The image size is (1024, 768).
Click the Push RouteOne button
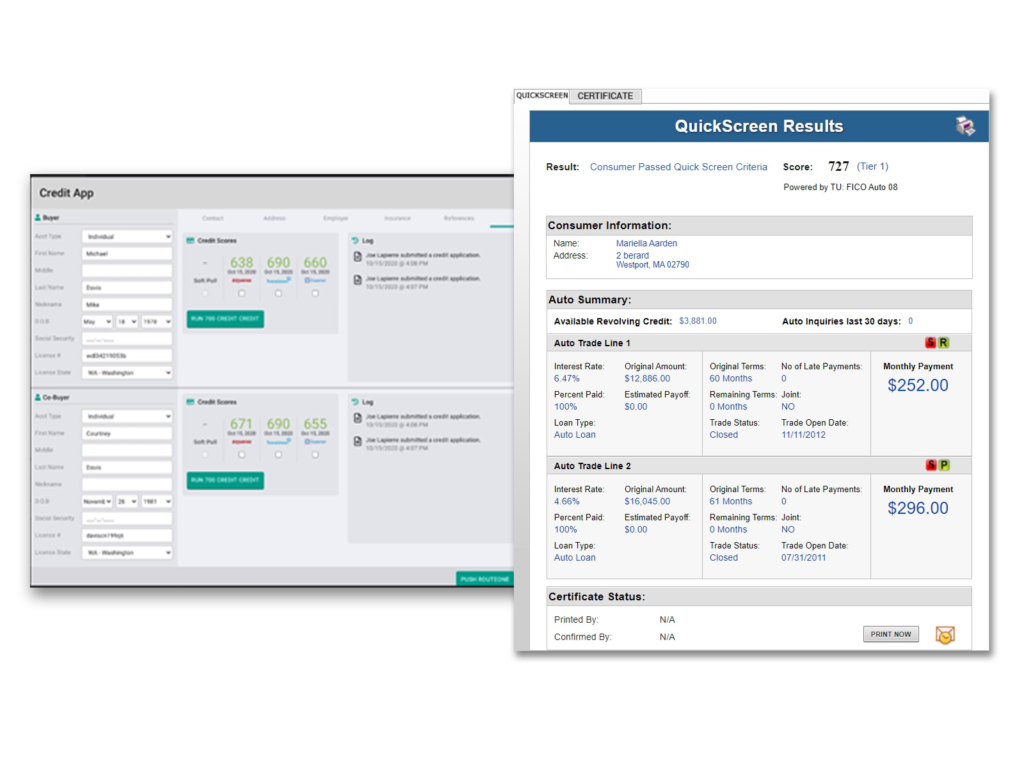484,579
